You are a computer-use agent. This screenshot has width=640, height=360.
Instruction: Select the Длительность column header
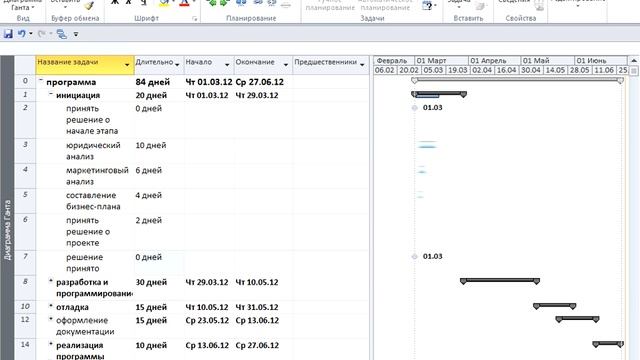click(x=159, y=65)
